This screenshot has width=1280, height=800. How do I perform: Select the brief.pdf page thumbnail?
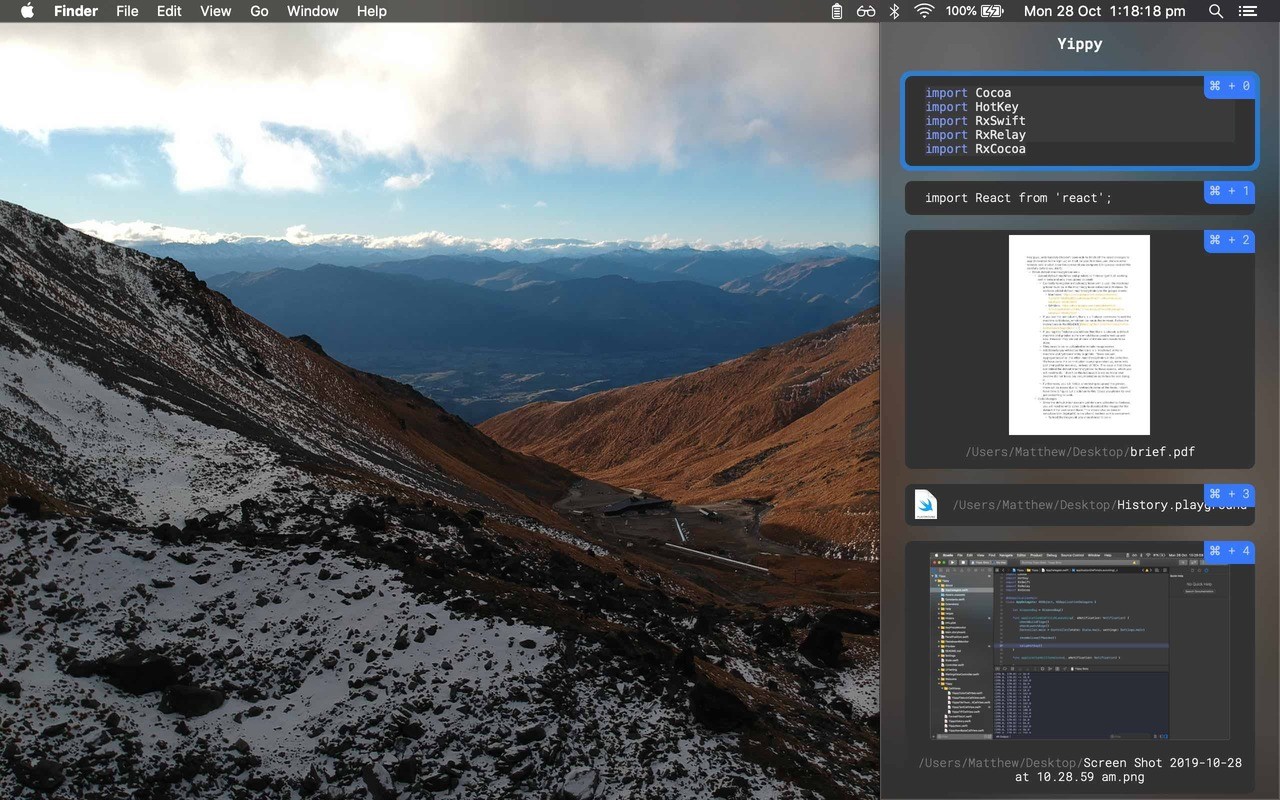click(x=1079, y=335)
